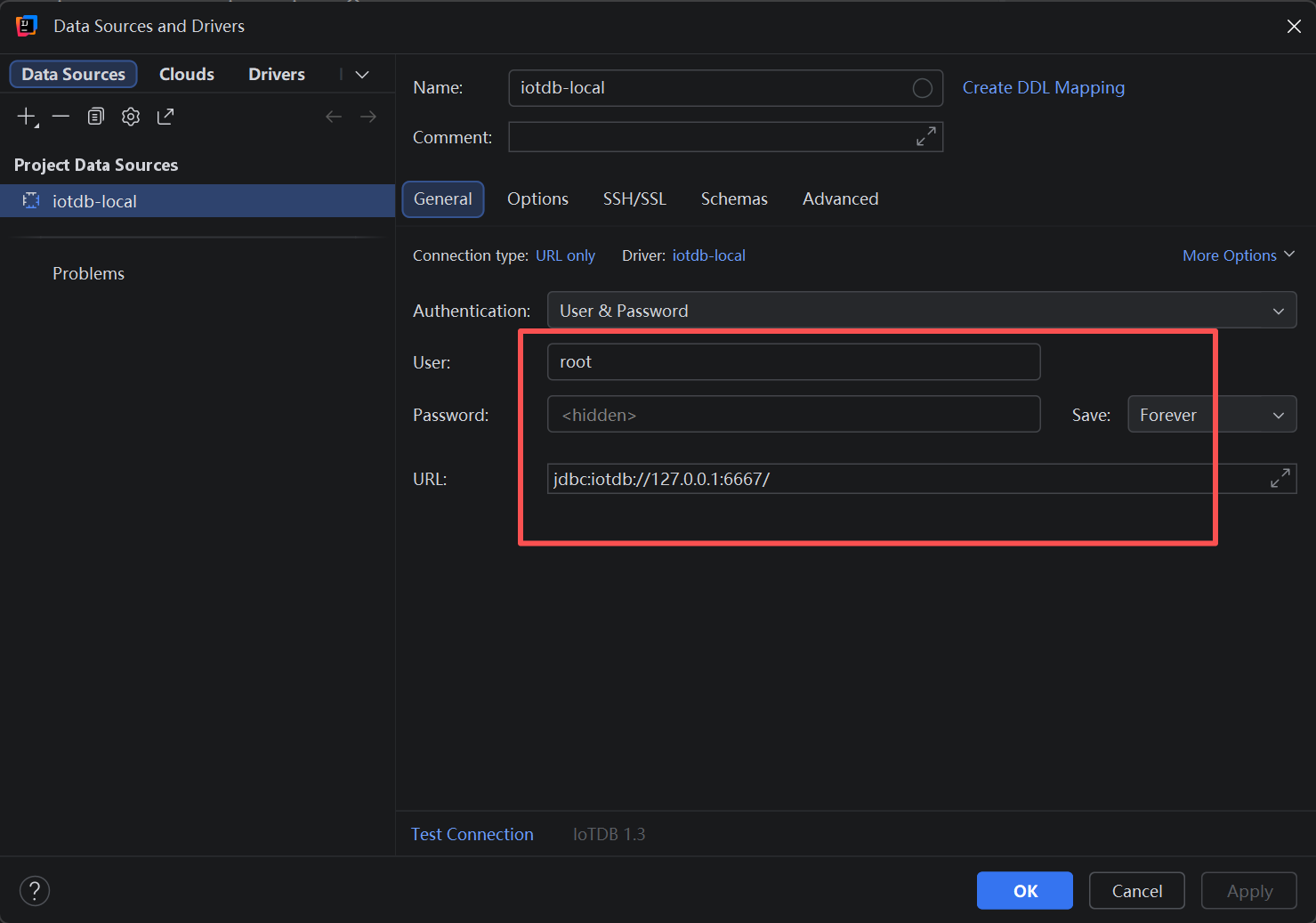This screenshot has width=1316, height=923.
Task: Close the Data Sources and Drivers dialog
Action: pyautogui.click(x=1294, y=27)
